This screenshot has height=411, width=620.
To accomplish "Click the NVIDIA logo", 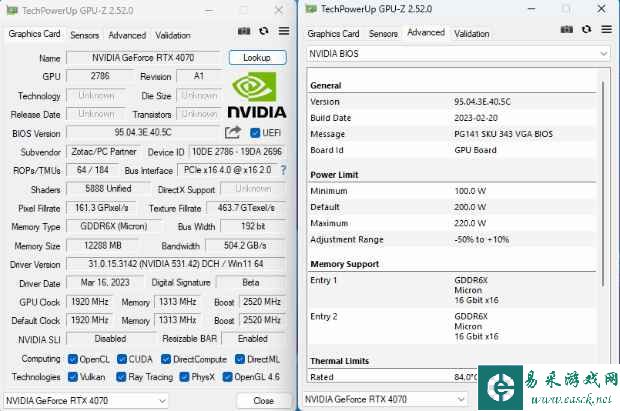I will tap(257, 95).
